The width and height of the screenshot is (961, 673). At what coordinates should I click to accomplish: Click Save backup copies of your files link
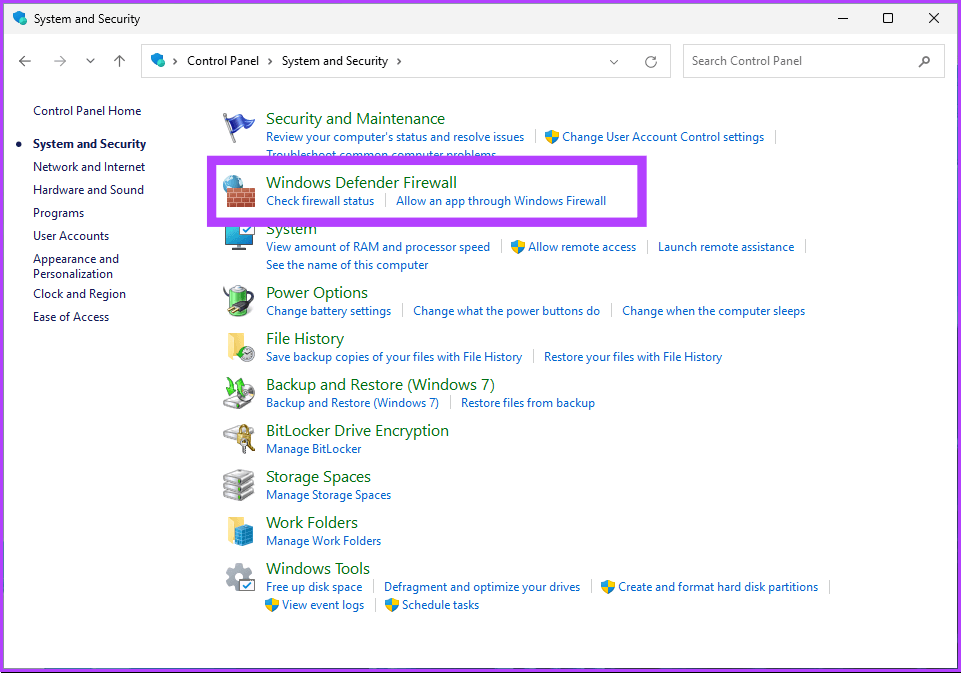point(394,357)
